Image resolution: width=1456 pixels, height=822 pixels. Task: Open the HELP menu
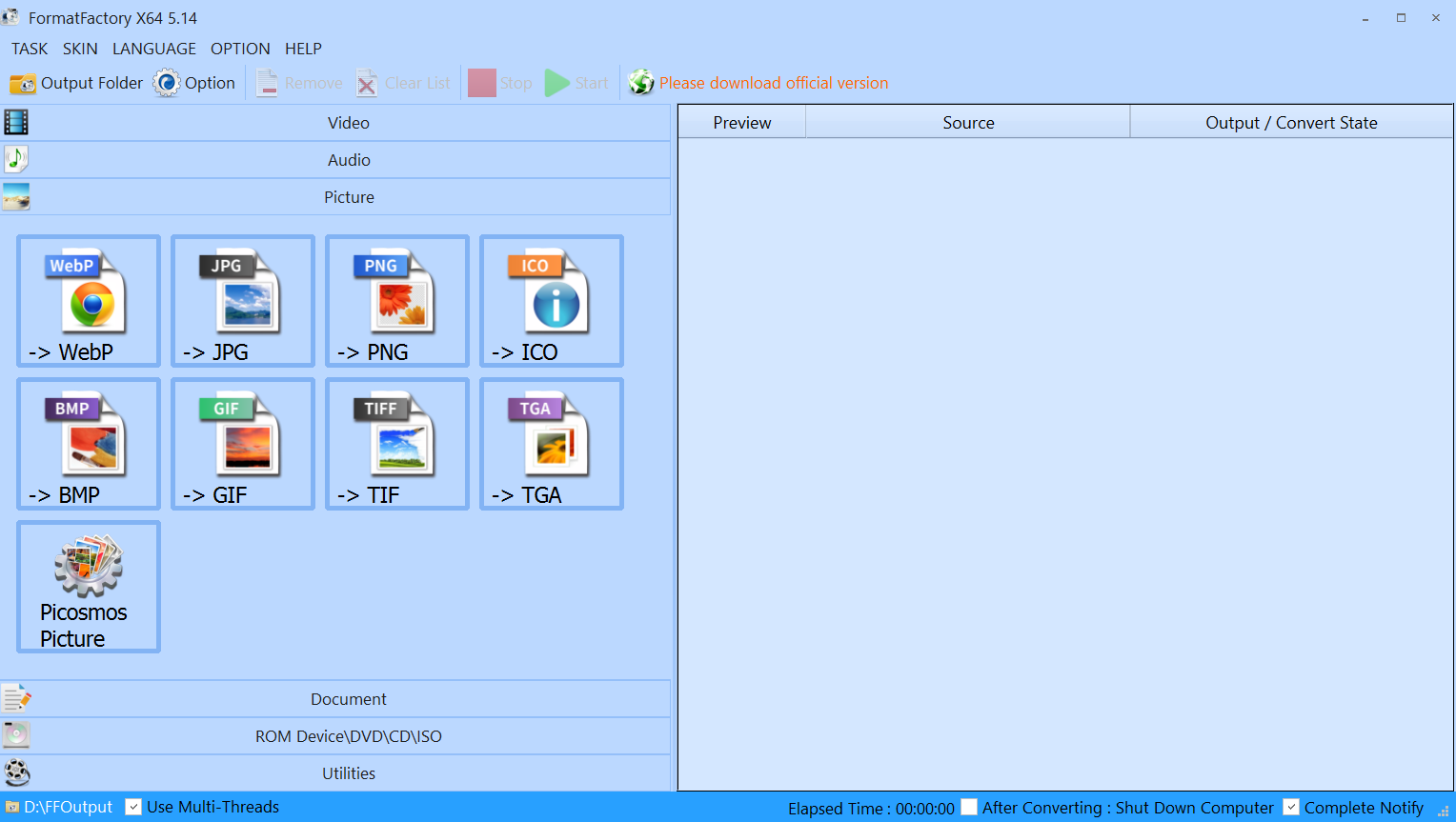click(303, 49)
